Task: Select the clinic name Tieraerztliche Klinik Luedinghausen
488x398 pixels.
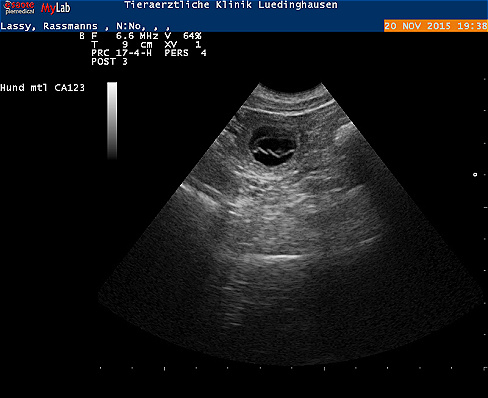Action: pyautogui.click(x=231, y=5)
